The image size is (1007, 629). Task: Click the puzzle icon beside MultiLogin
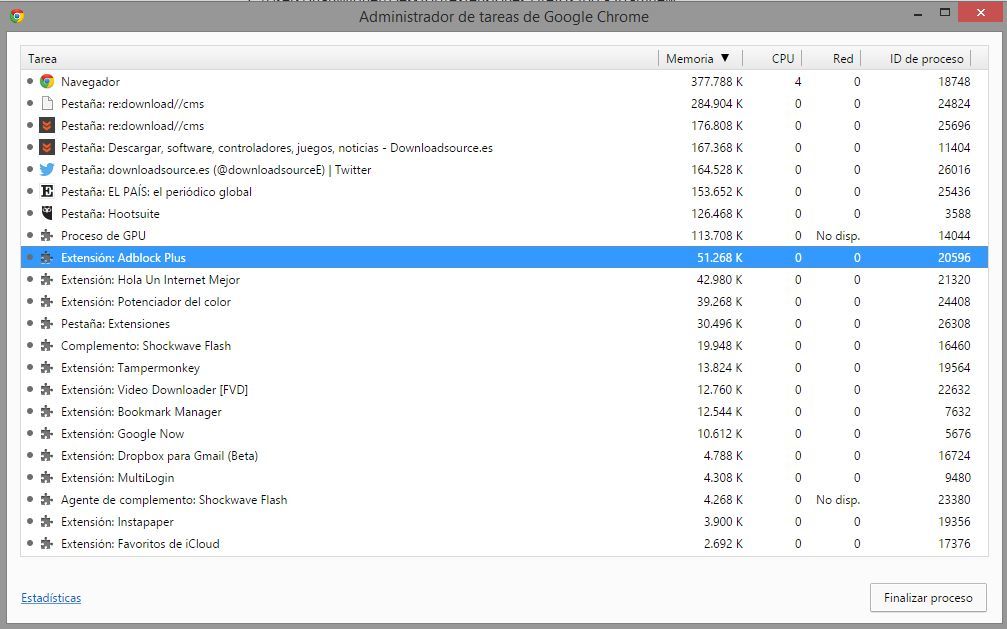pyautogui.click(x=47, y=477)
